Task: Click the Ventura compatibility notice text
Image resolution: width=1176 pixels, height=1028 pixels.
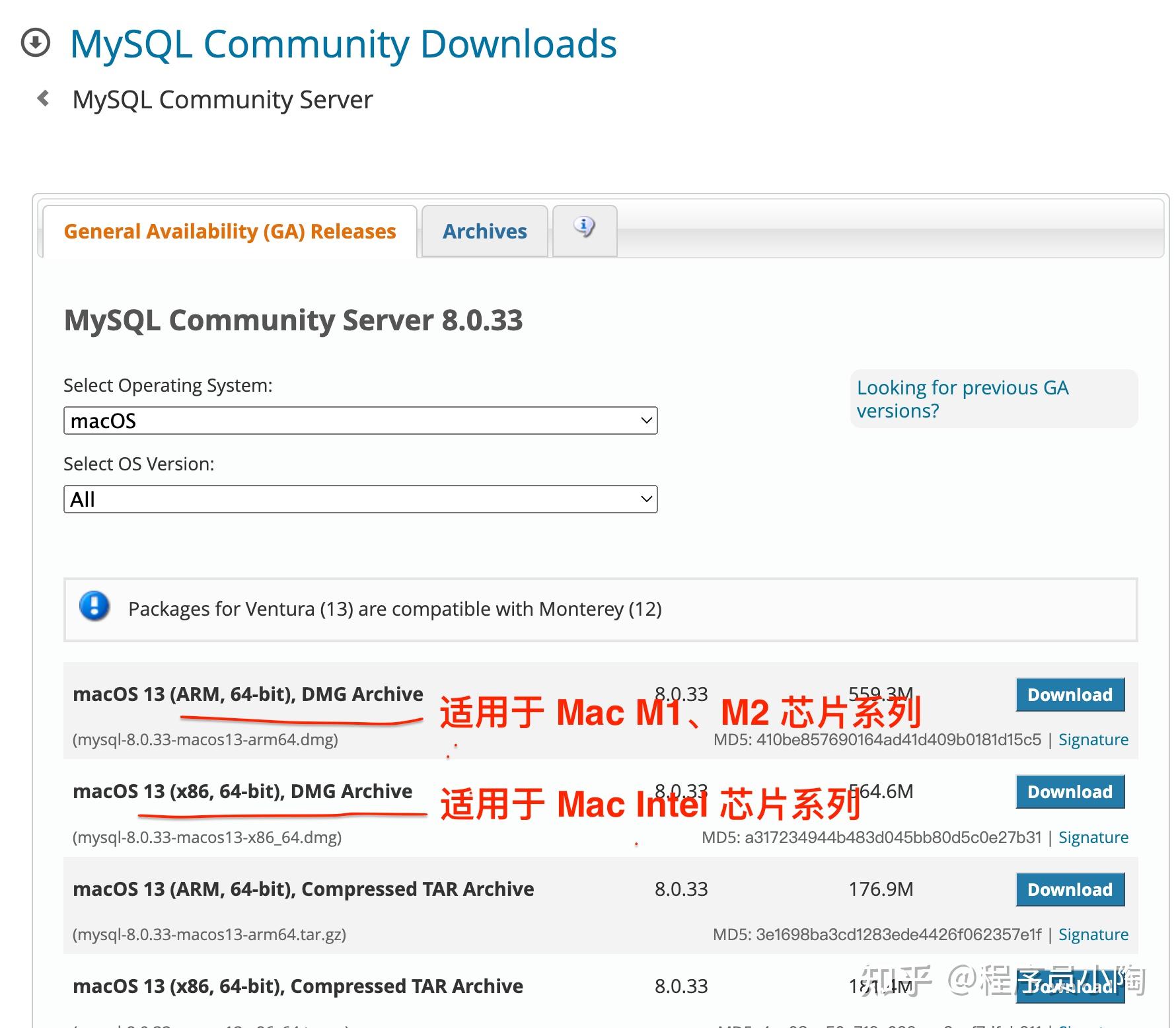Action: click(395, 608)
